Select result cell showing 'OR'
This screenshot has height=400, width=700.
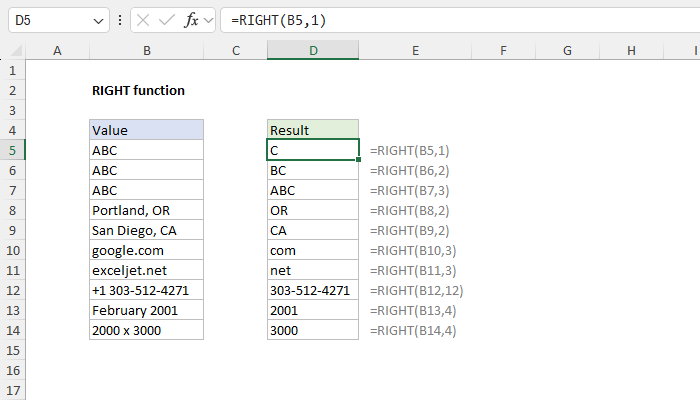(313, 210)
